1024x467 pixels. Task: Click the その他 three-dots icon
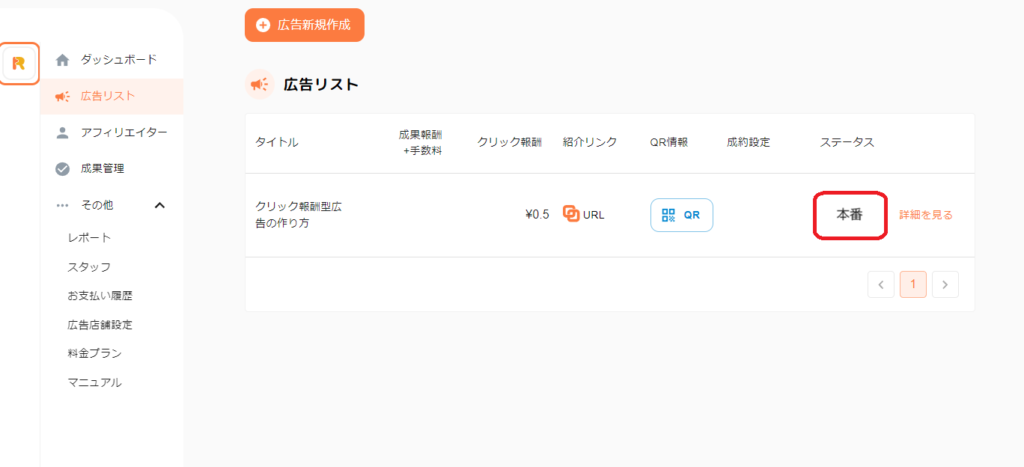tap(62, 205)
